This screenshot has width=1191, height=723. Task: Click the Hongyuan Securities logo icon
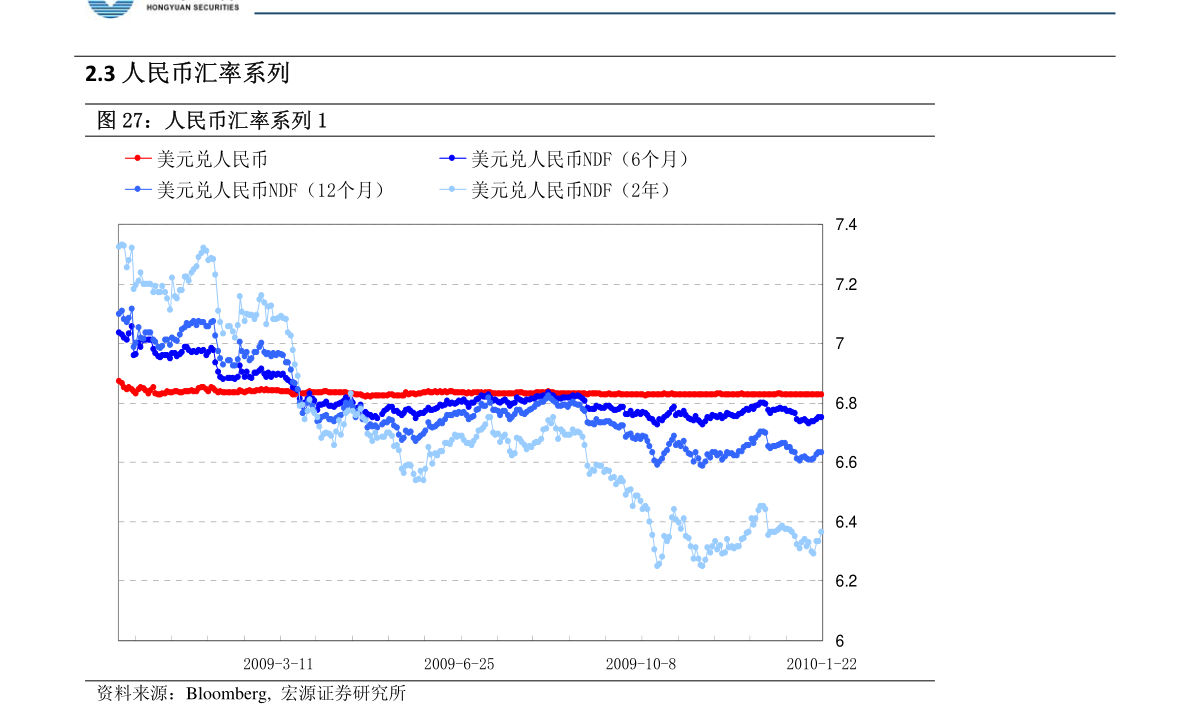point(111,8)
